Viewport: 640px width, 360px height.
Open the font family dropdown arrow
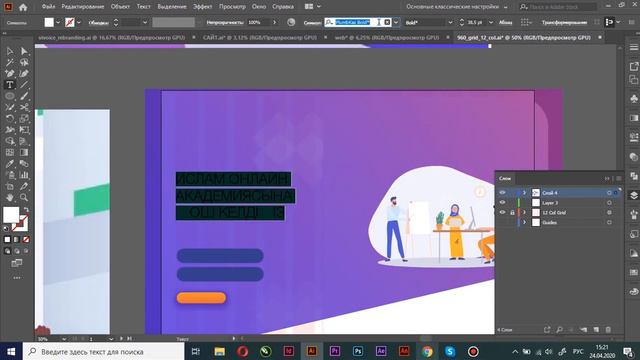[x=396, y=22]
